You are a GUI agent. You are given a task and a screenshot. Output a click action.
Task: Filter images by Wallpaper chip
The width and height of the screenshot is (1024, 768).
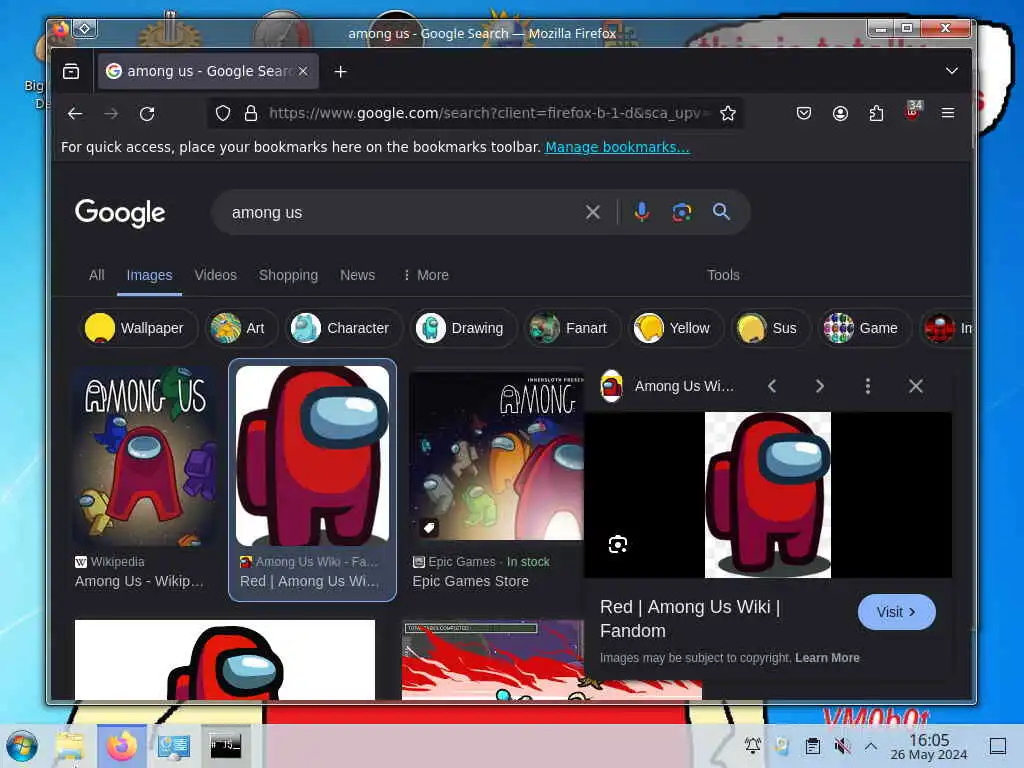[x=139, y=328]
